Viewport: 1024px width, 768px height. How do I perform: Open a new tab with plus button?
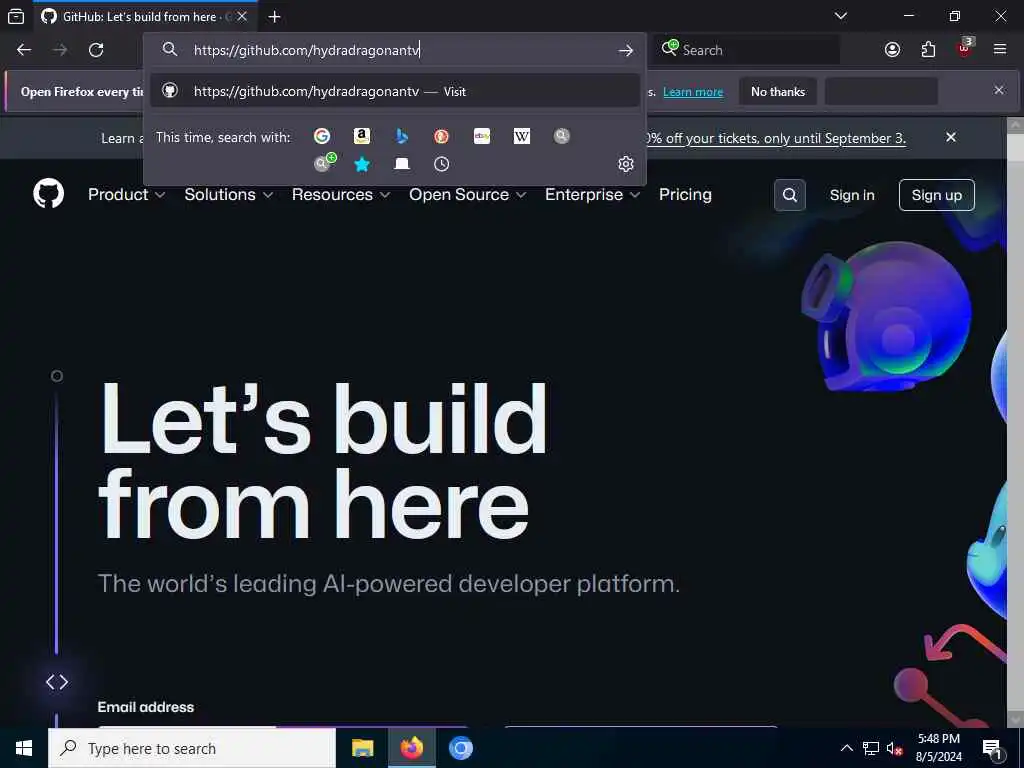click(274, 16)
